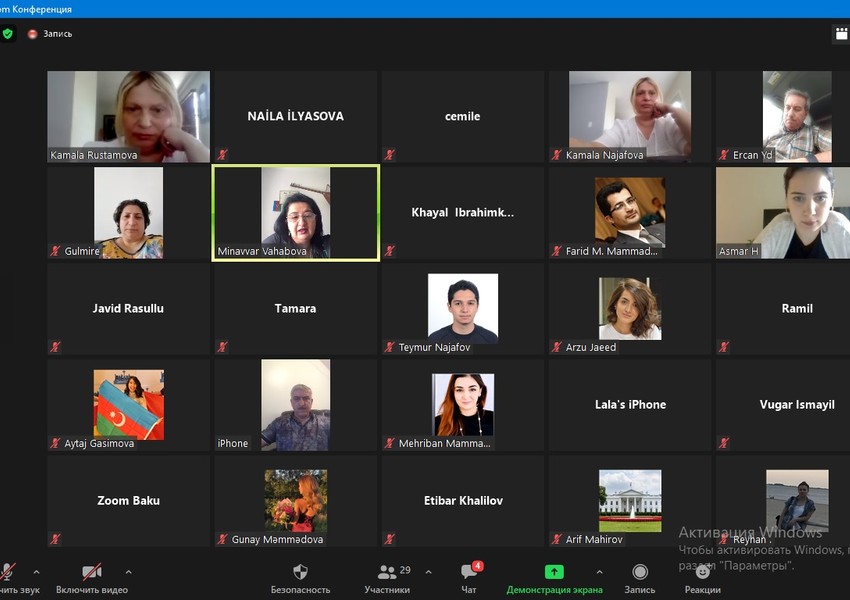Click the green encryption shield icon
This screenshot has width=850, height=600.
click(x=8, y=33)
